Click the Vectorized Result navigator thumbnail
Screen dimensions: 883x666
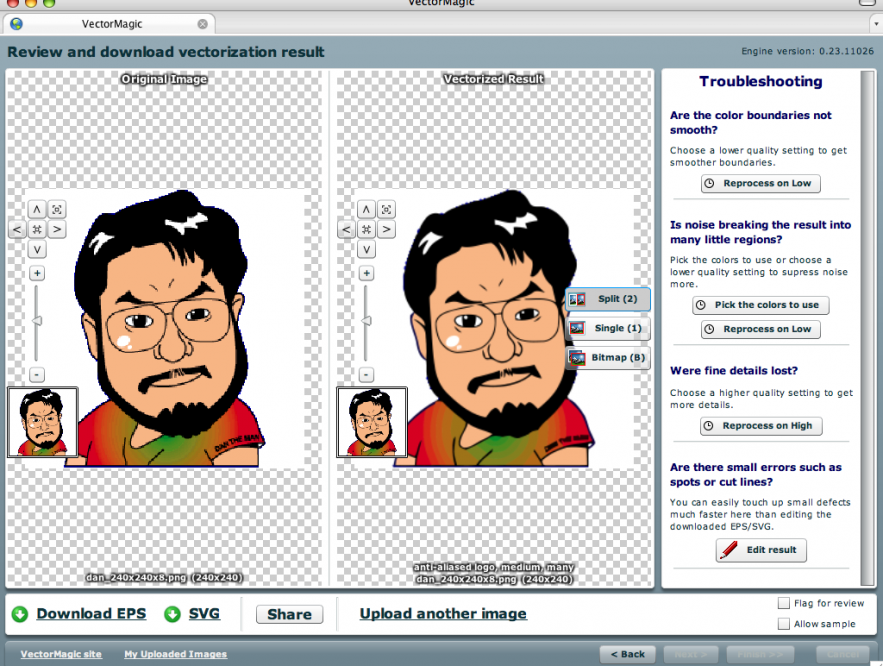click(372, 422)
